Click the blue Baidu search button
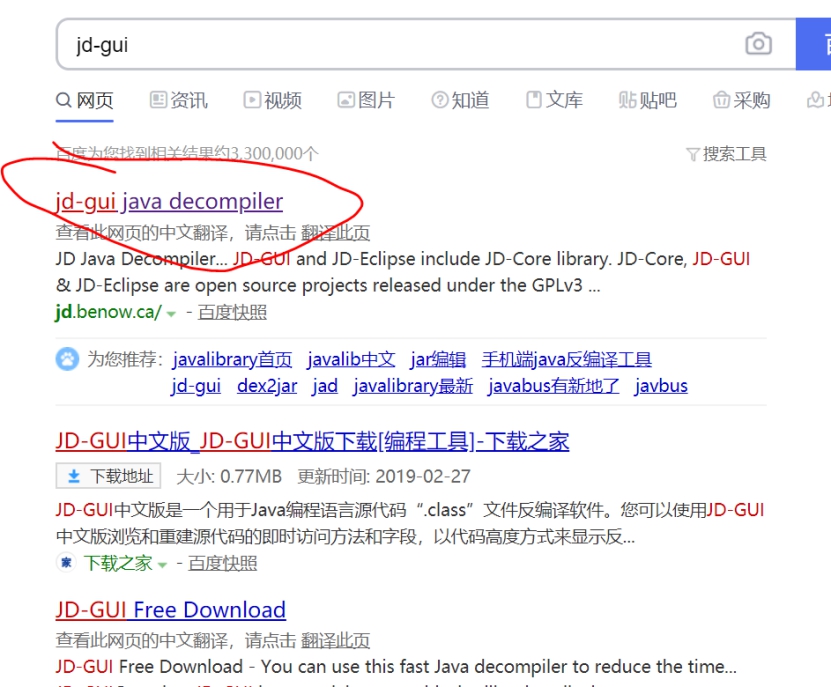The width and height of the screenshot is (831, 687). (x=814, y=44)
